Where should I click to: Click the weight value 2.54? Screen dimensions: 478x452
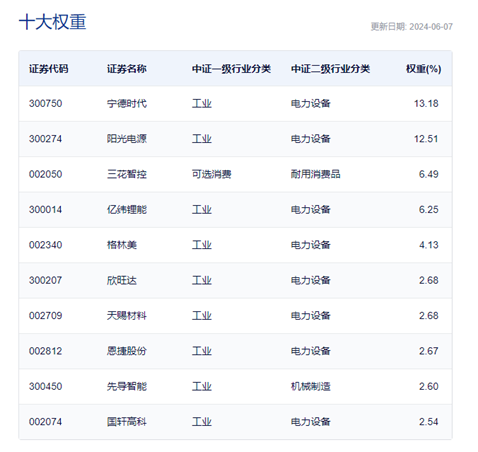pos(429,422)
